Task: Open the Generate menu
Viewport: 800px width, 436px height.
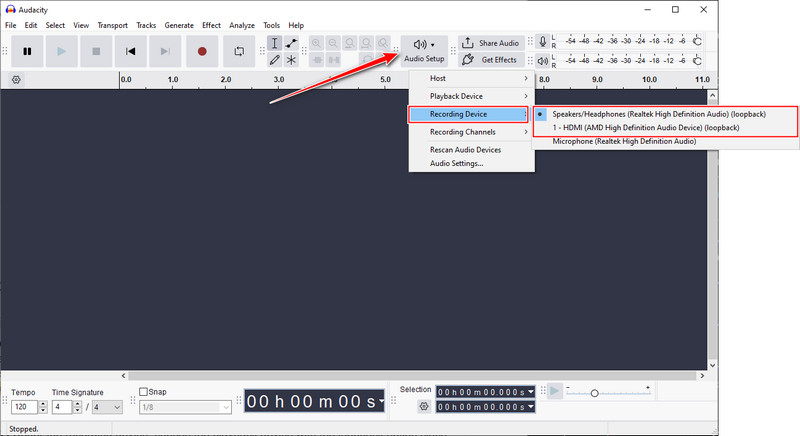Action: pos(179,25)
